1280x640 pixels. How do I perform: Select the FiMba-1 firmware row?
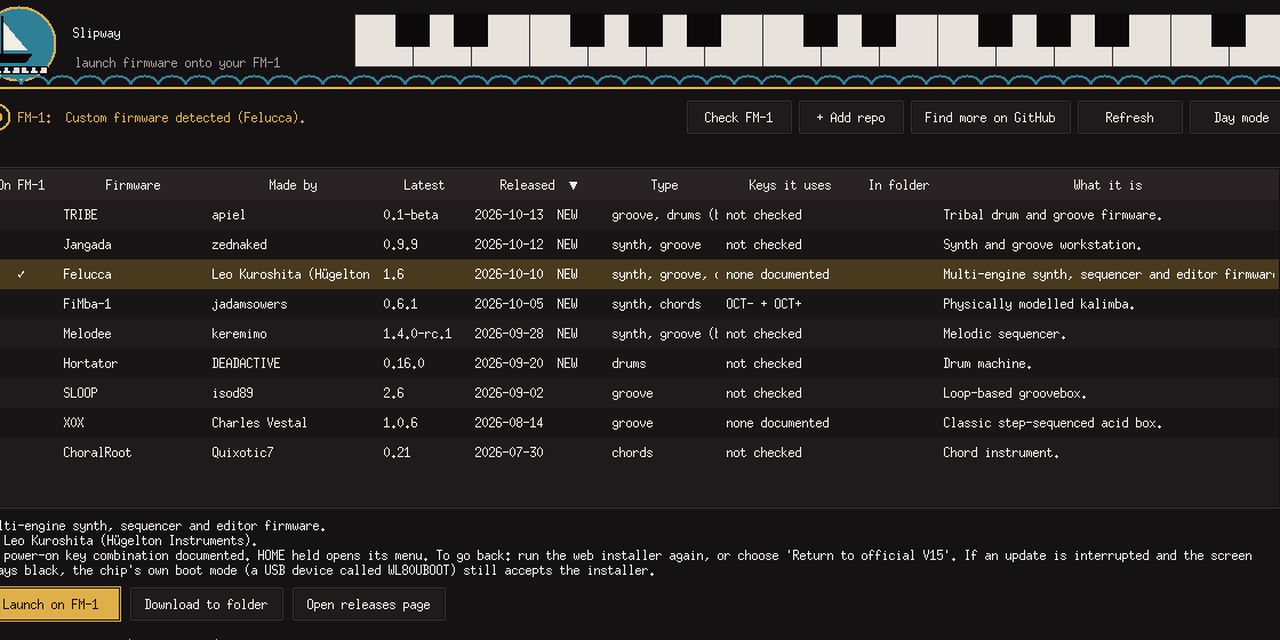[640, 304]
